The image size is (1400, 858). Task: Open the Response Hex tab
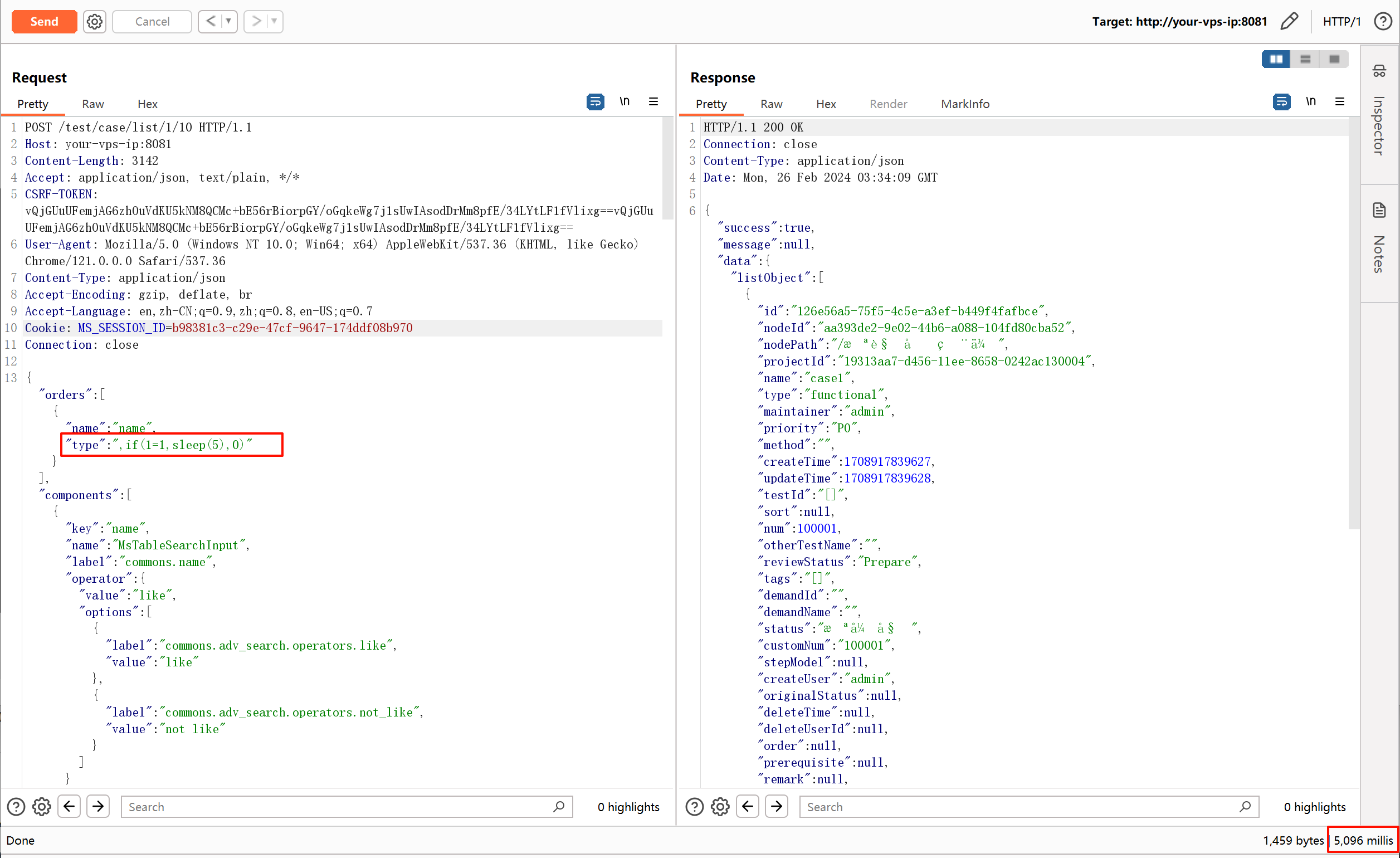826,104
